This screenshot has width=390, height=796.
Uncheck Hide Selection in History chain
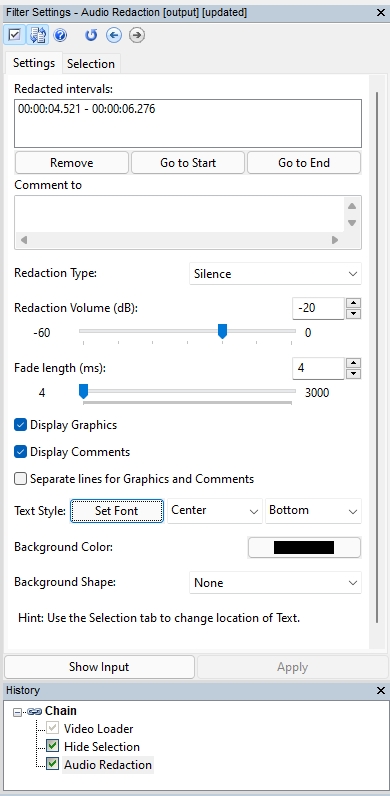52,746
